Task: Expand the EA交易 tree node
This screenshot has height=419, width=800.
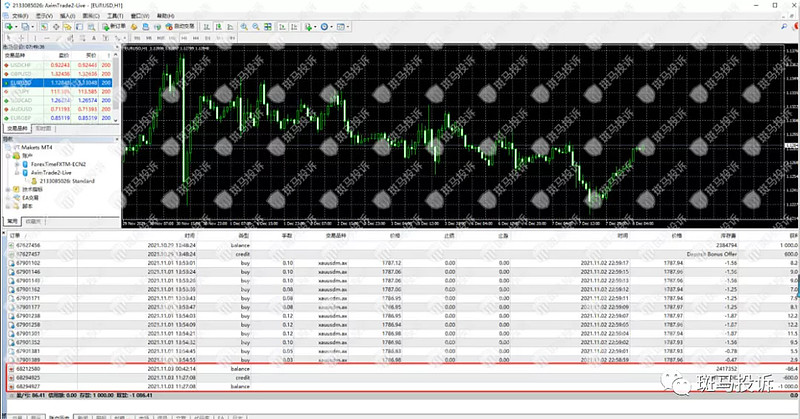Action: coord(8,198)
